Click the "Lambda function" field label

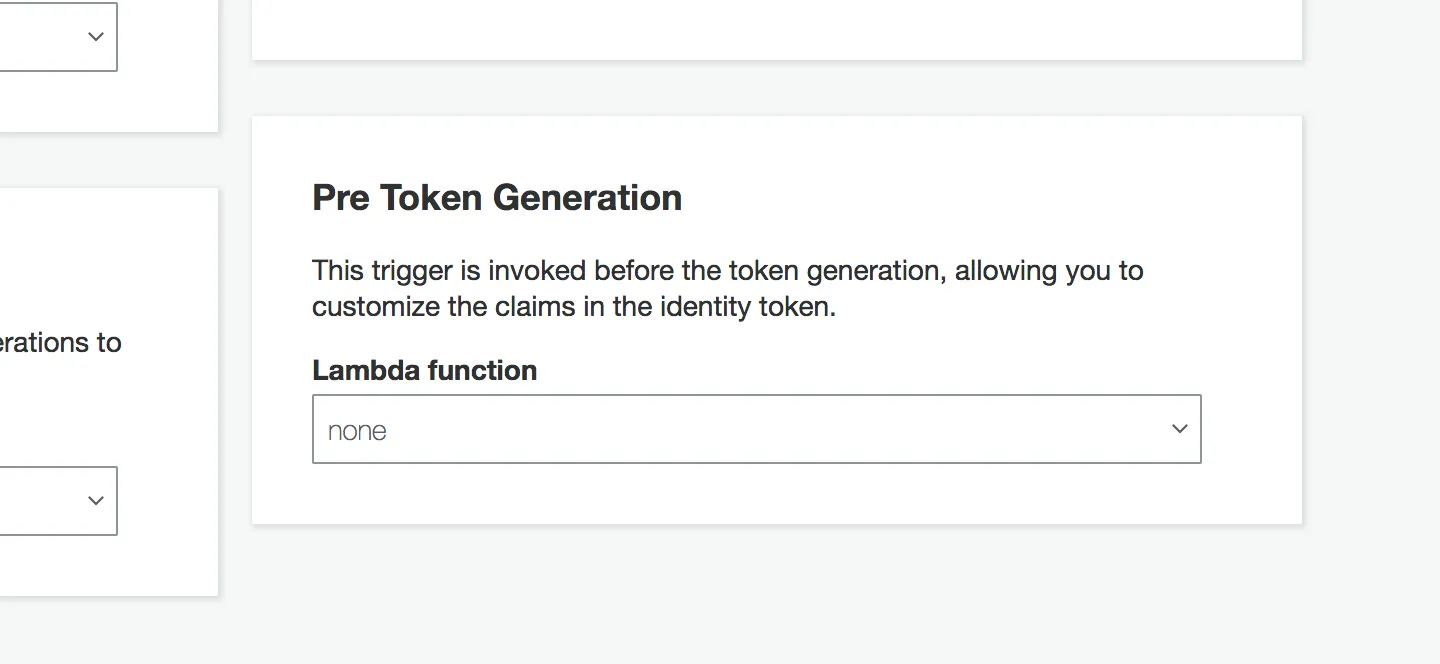(x=424, y=370)
